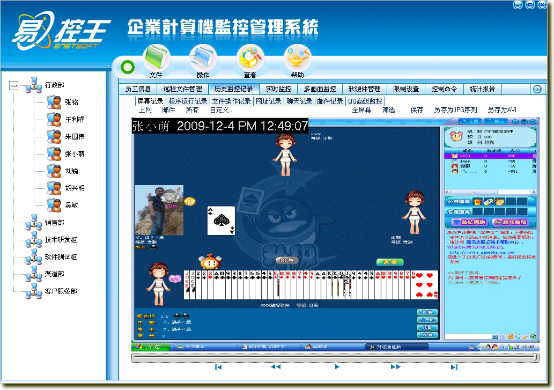Click the recorded screen's green Start button

pos(151,347)
